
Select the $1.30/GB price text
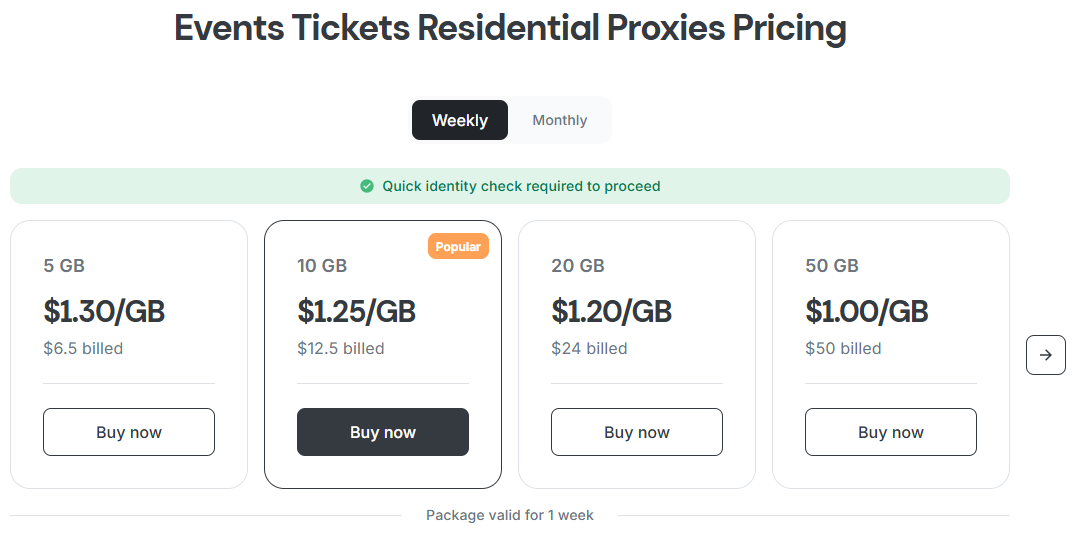tap(104, 311)
